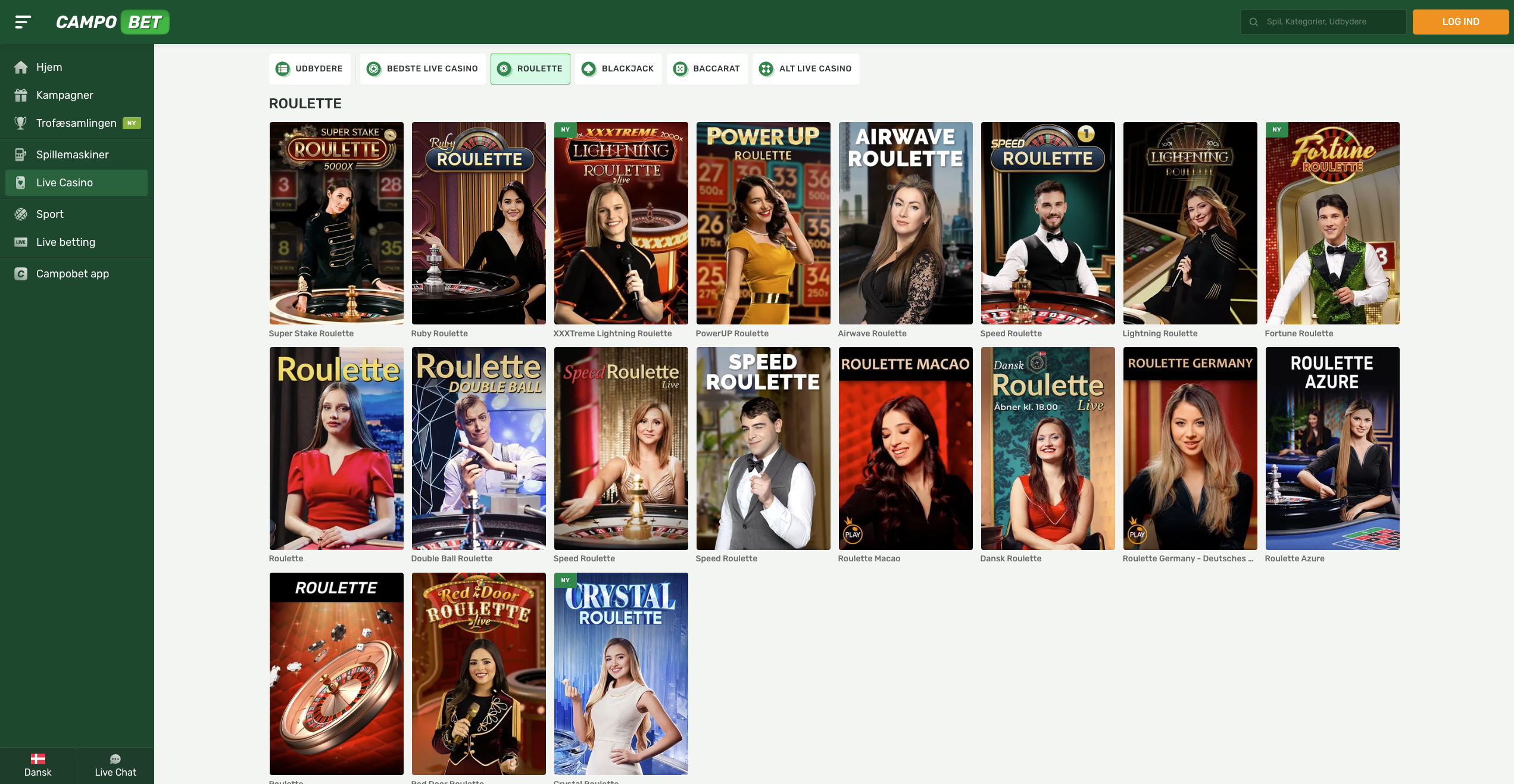This screenshot has width=1514, height=784.
Task: Open the Campobet app link
Action: 77,274
